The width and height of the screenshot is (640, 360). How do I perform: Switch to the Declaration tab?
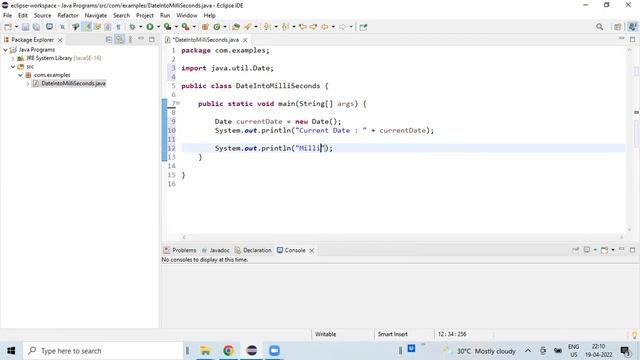click(x=253, y=250)
